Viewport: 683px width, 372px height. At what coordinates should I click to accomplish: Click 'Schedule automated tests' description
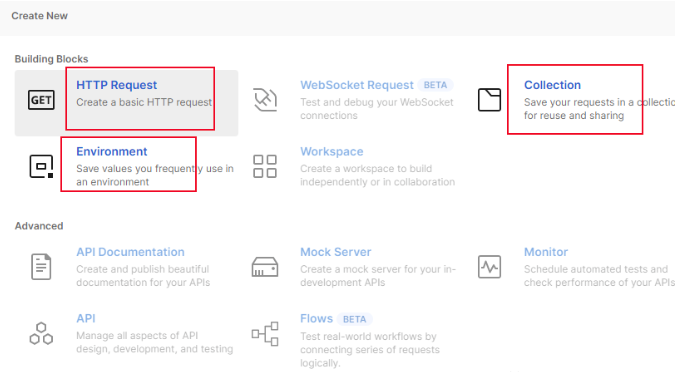click(x=599, y=276)
